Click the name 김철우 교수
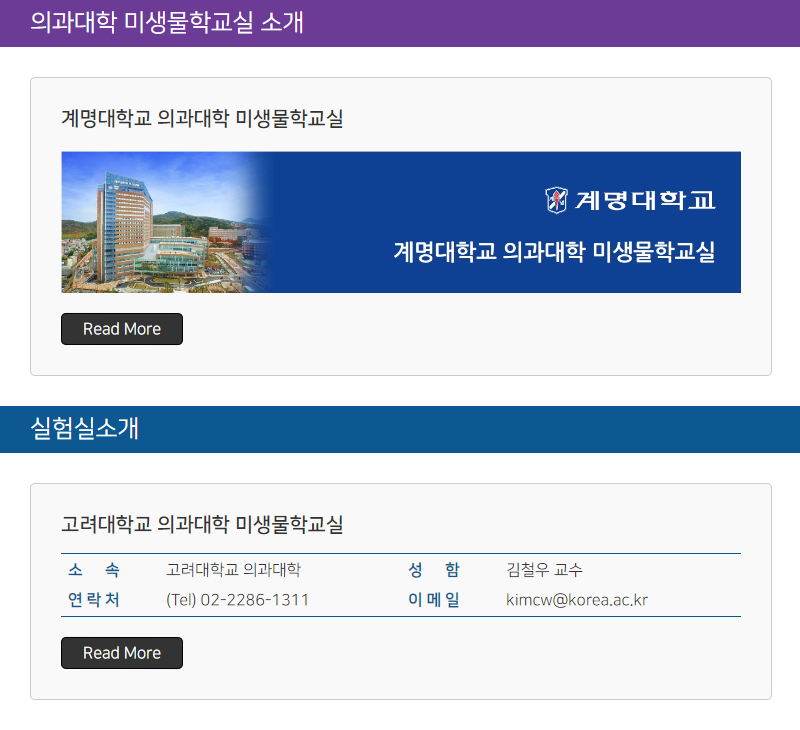The height and width of the screenshot is (730, 800). (544, 569)
